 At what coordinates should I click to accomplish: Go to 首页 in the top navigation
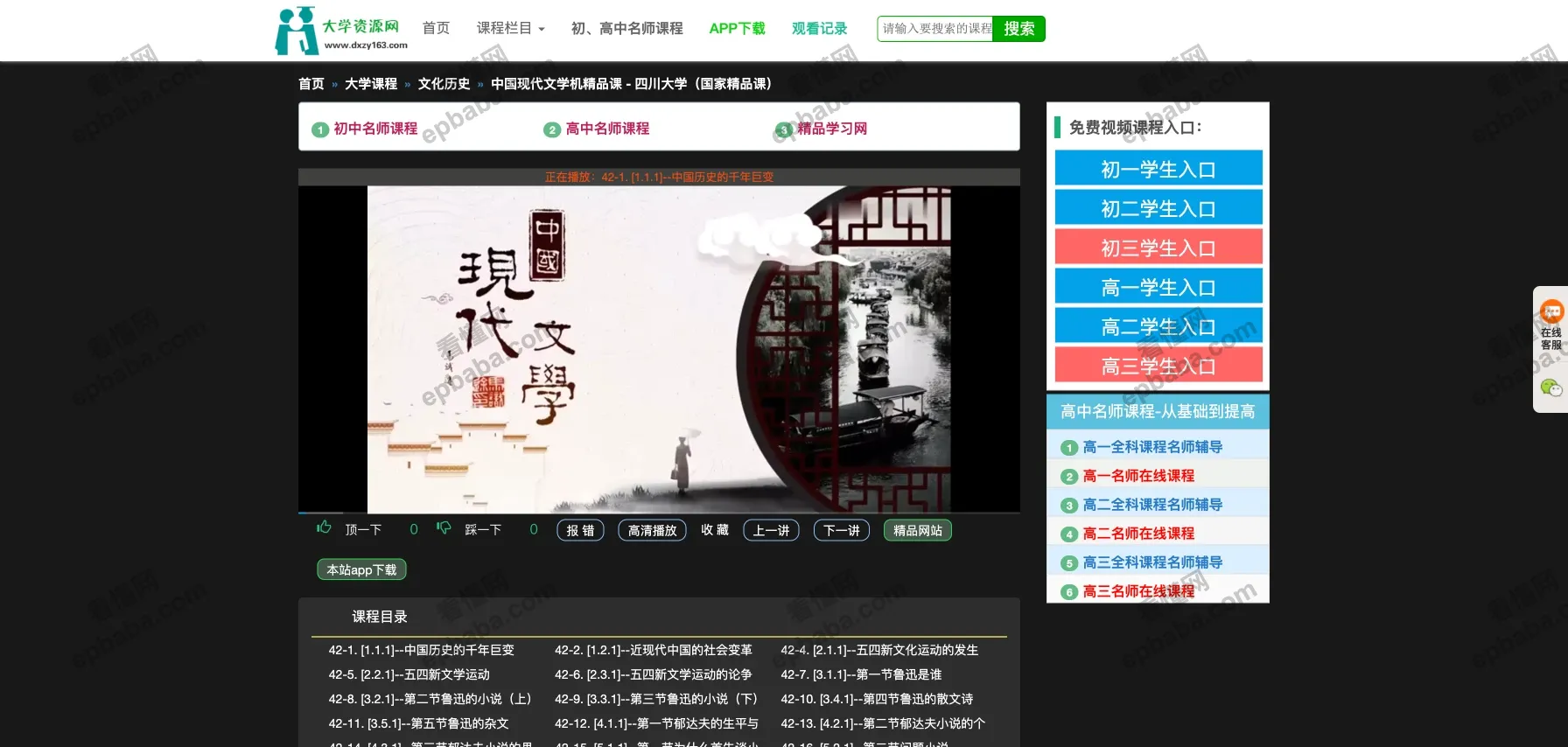436,28
